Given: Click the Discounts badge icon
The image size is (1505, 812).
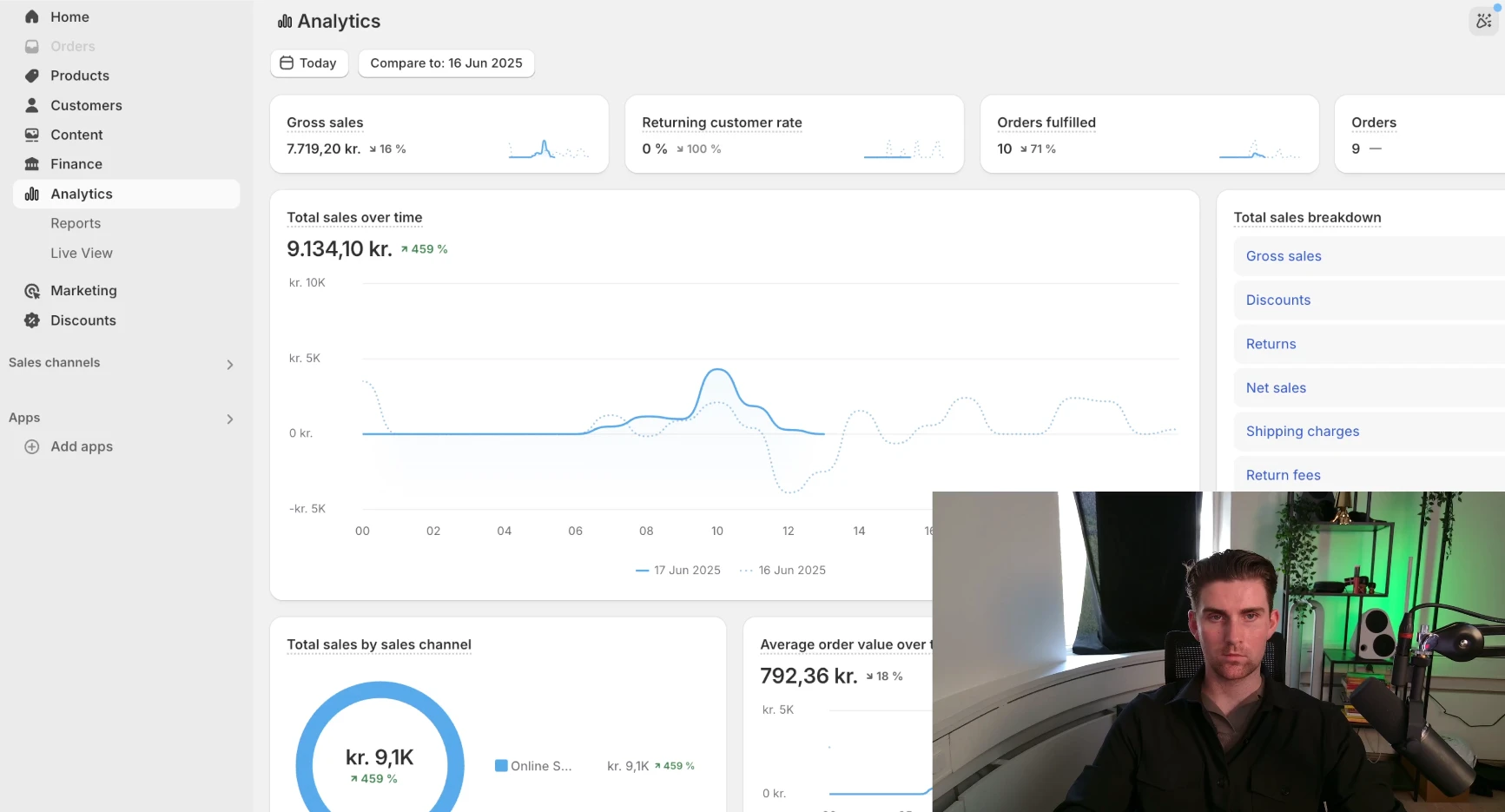Looking at the screenshot, I should pos(32,320).
